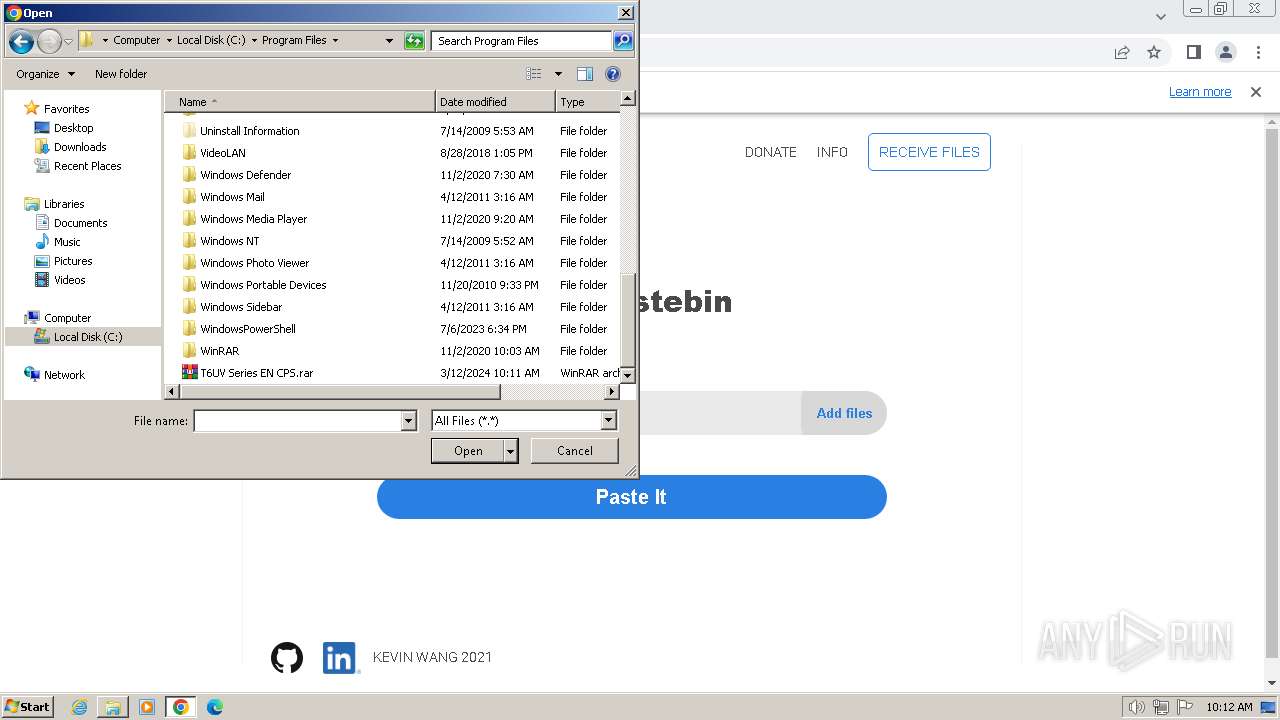
Task: Expand Program Files breadcrumb arrow
Action: [x=335, y=41]
